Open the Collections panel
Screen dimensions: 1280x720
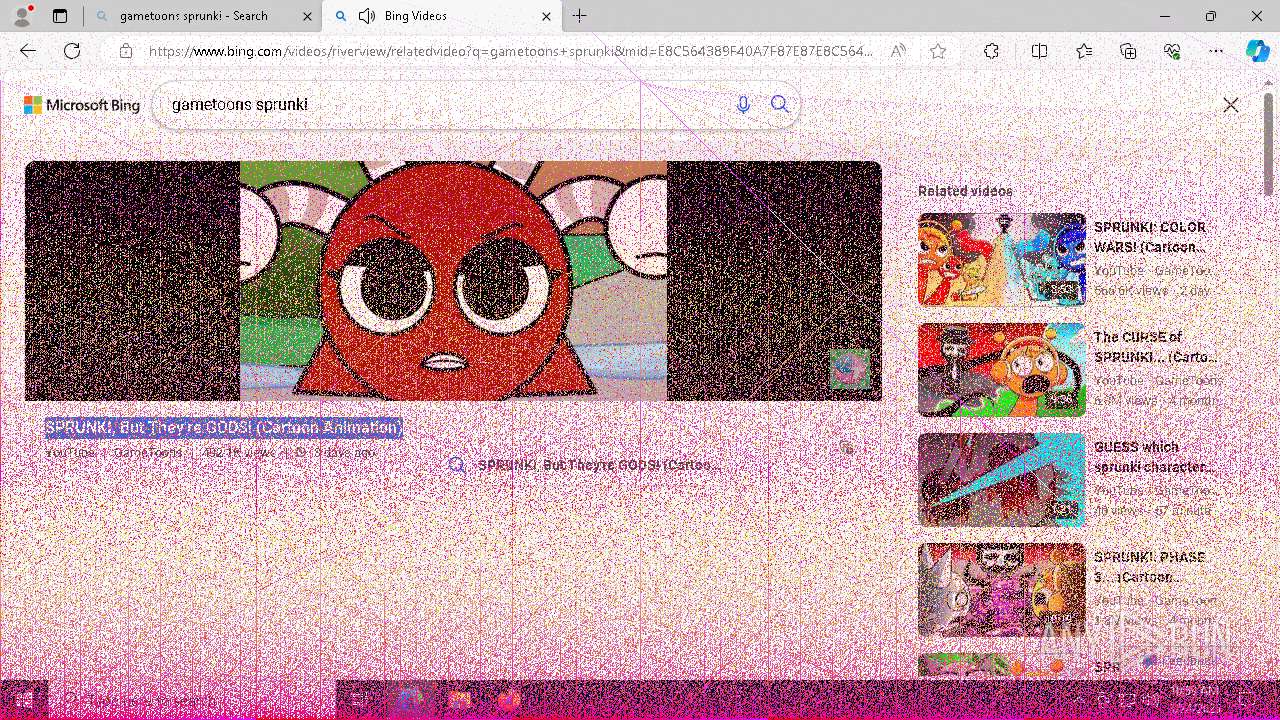tap(1128, 51)
